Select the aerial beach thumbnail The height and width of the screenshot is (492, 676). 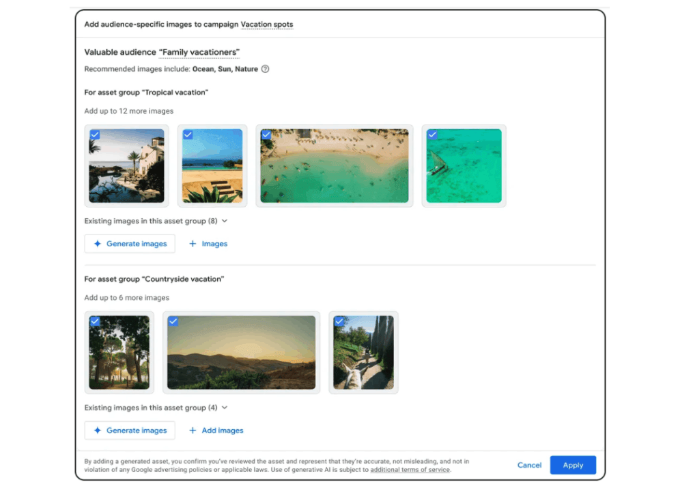coord(335,166)
